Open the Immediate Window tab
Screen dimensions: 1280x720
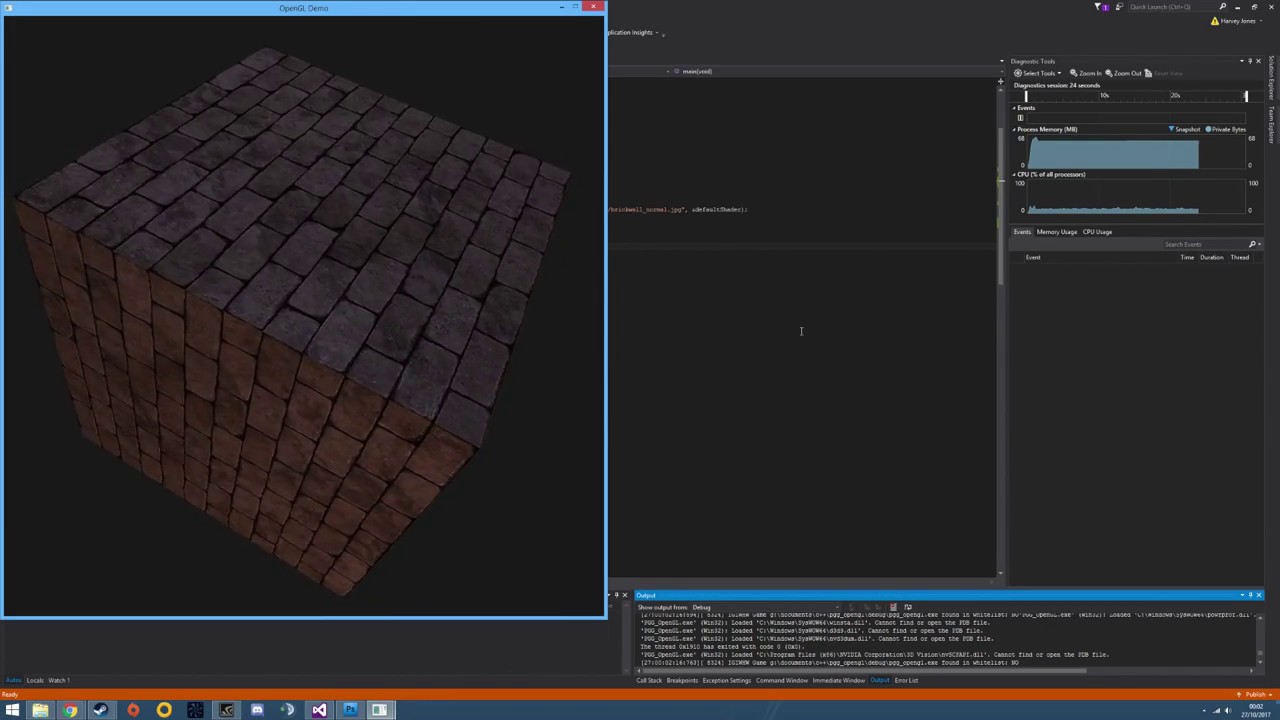point(839,681)
